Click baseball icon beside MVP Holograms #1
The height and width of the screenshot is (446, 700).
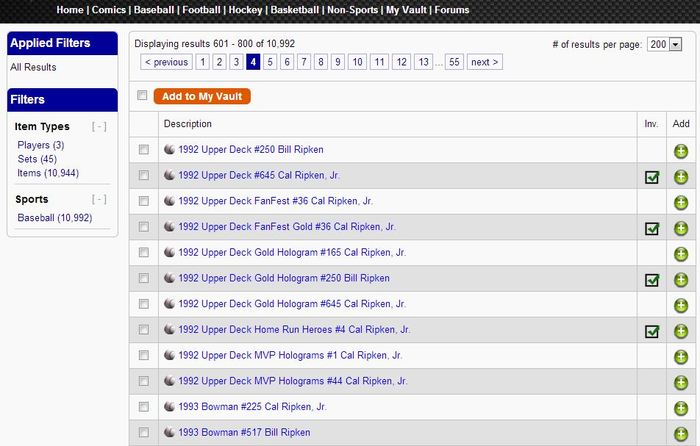coord(169,355)
